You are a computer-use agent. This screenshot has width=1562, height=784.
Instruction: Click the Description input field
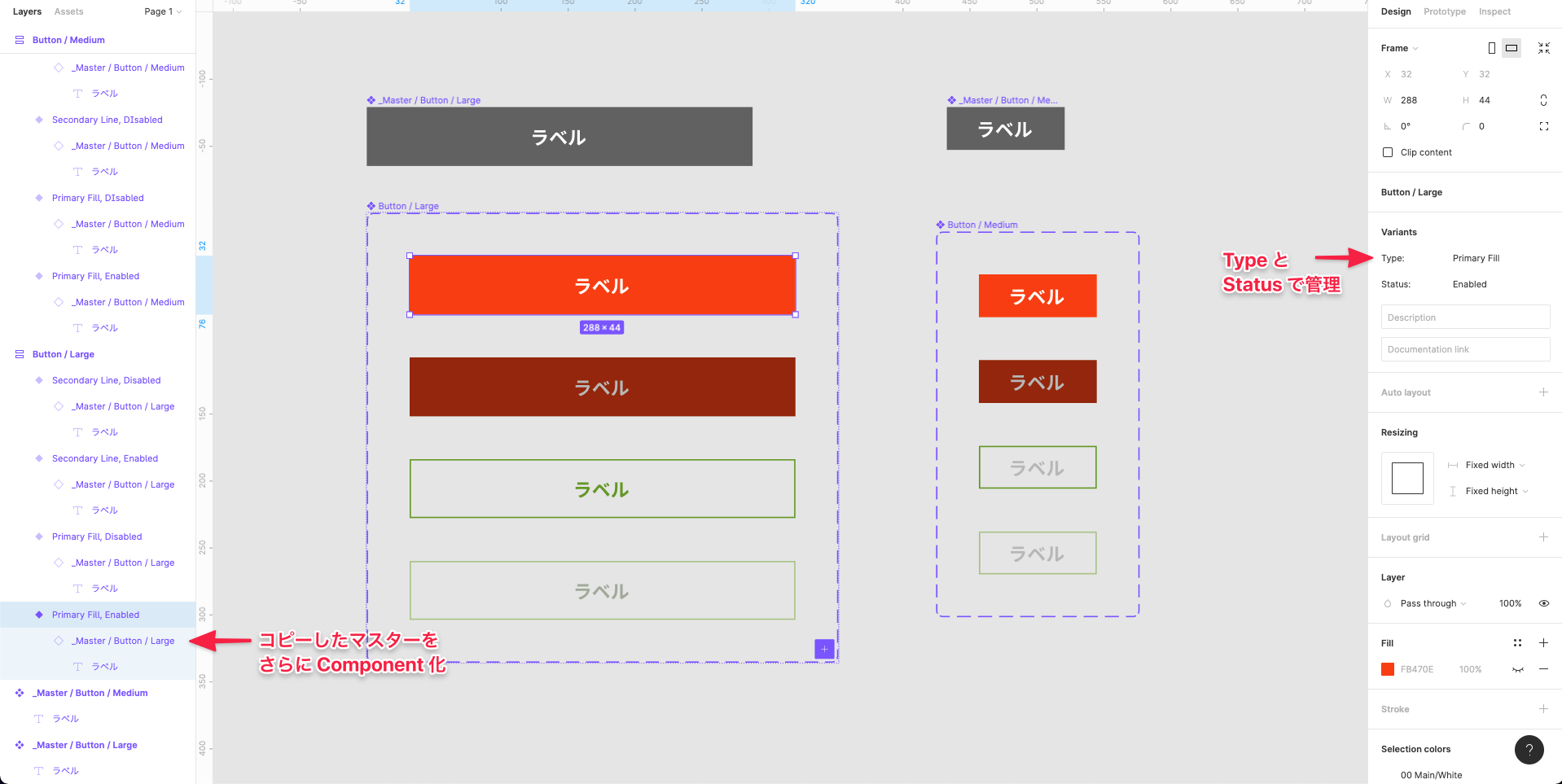pyautogui.click(x=1465, y=318)
